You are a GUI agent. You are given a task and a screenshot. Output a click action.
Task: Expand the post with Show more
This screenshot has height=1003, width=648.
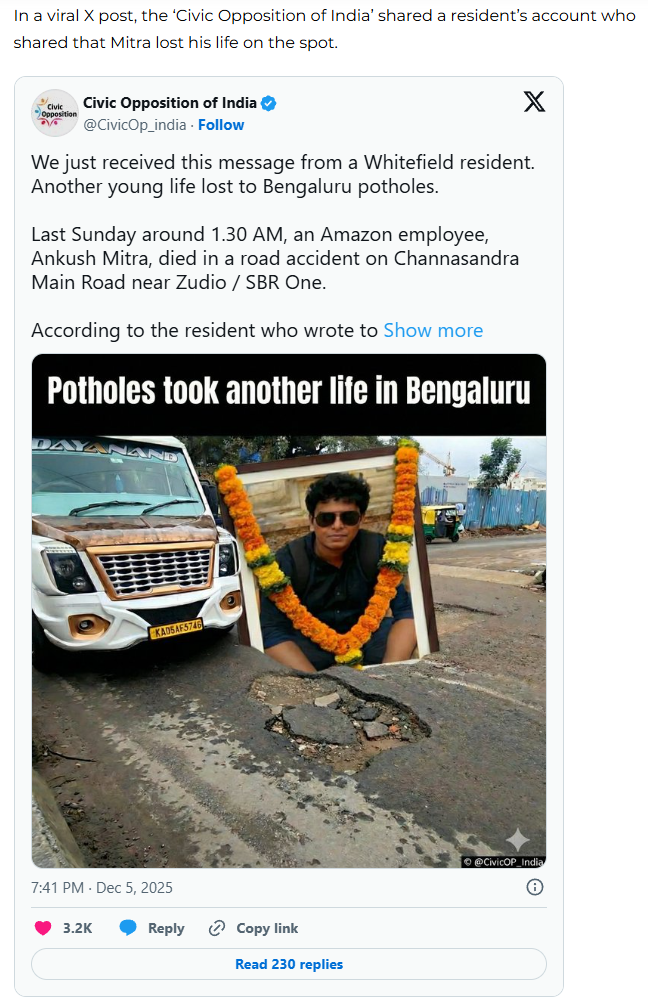pos(433,330)
